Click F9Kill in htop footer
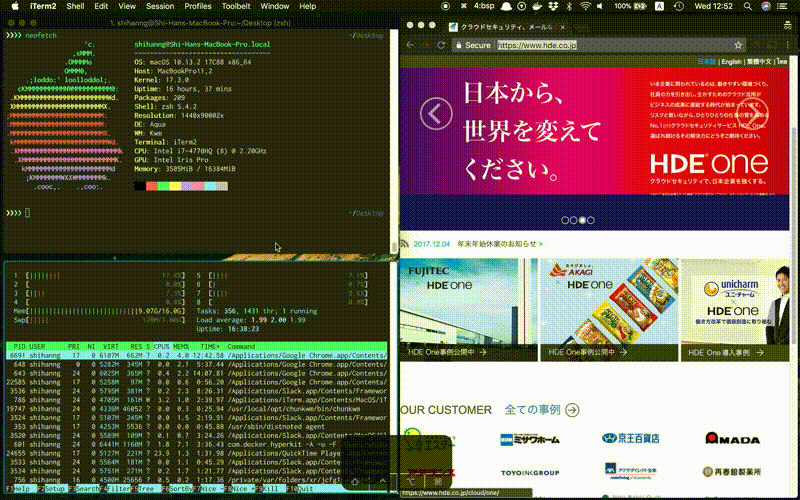The width and height of the screenshot is (800, 500). pyautogui.click(x=268, y=489)
